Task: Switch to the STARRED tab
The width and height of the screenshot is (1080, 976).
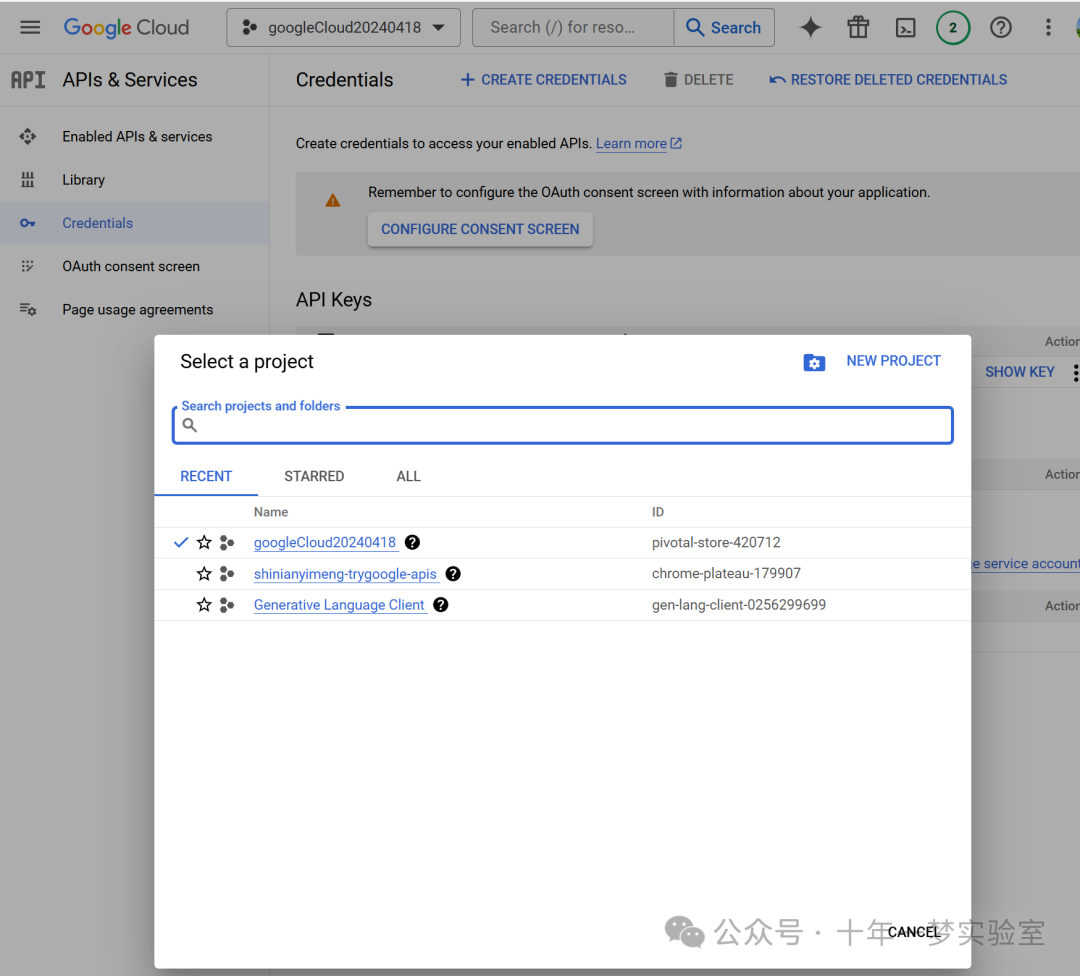Action: tap(314, 477)
